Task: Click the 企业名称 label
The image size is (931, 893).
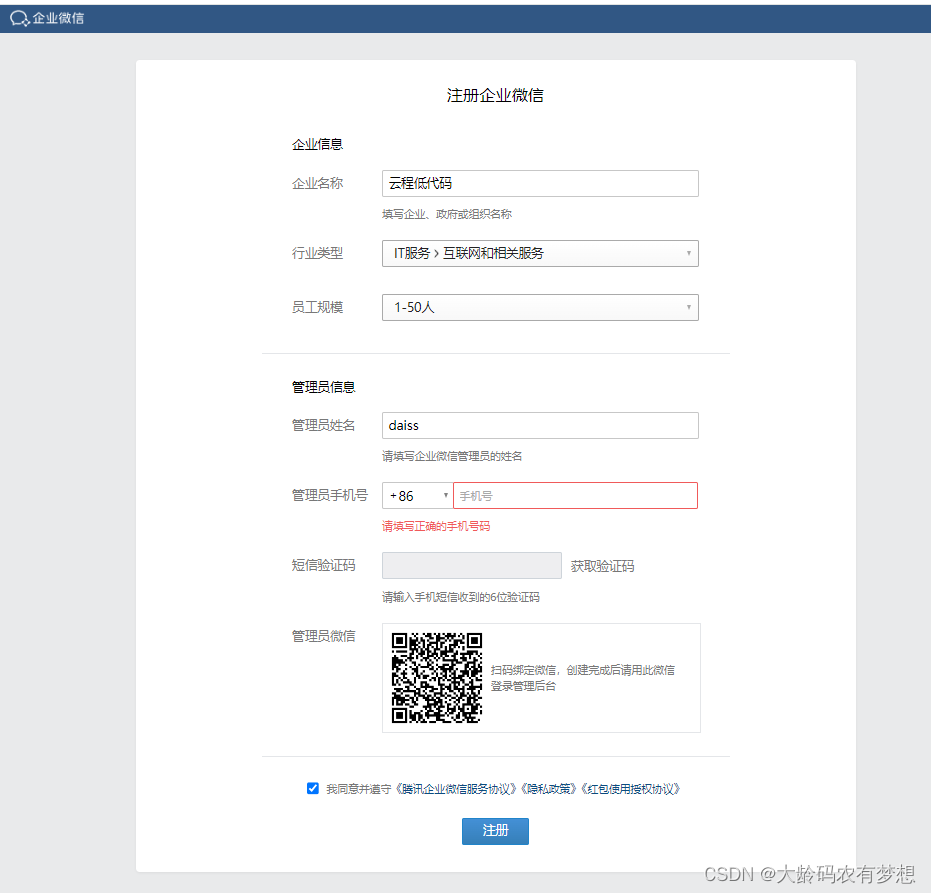Action: (317, 183)
